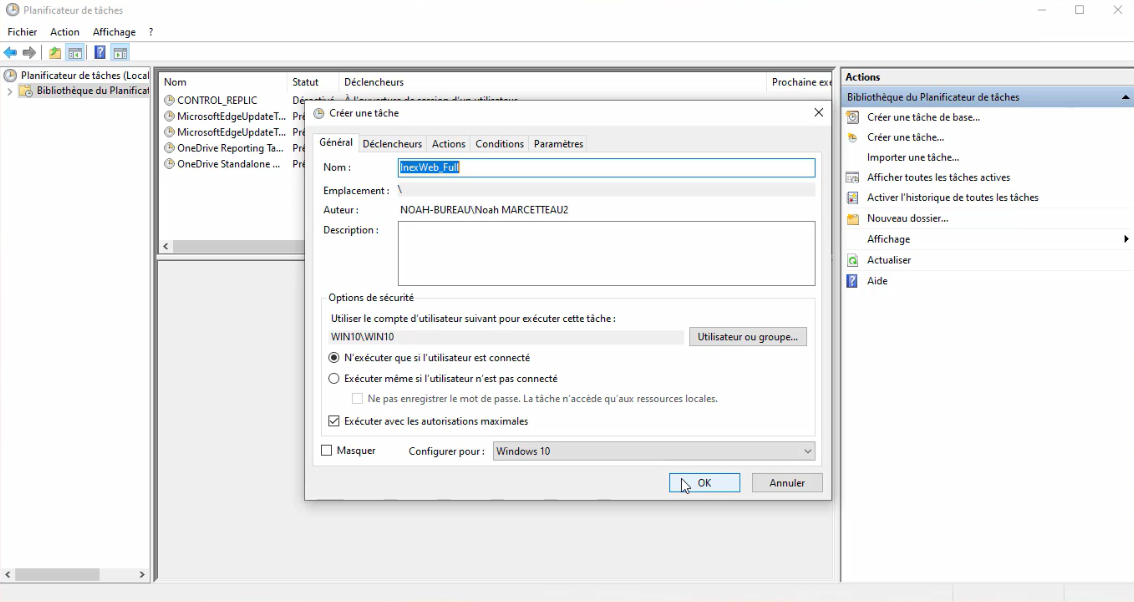Toggle the show/hide console tree toolbar icon
1134x602 pixels.
(75, 53)
